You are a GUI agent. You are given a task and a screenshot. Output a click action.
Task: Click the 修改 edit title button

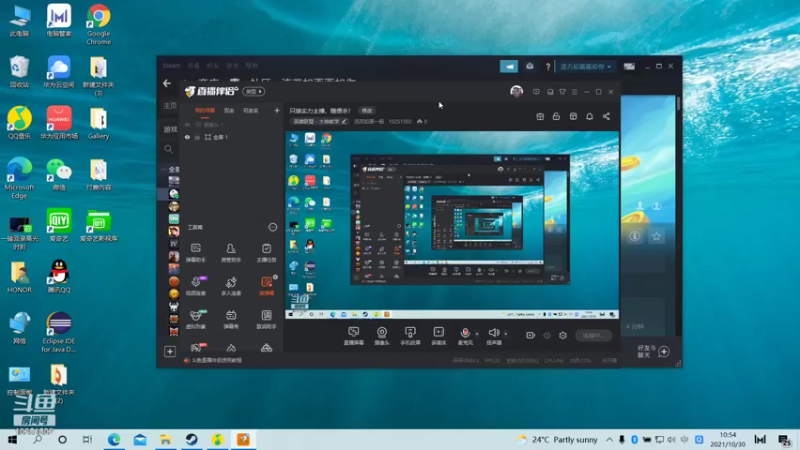367,110
